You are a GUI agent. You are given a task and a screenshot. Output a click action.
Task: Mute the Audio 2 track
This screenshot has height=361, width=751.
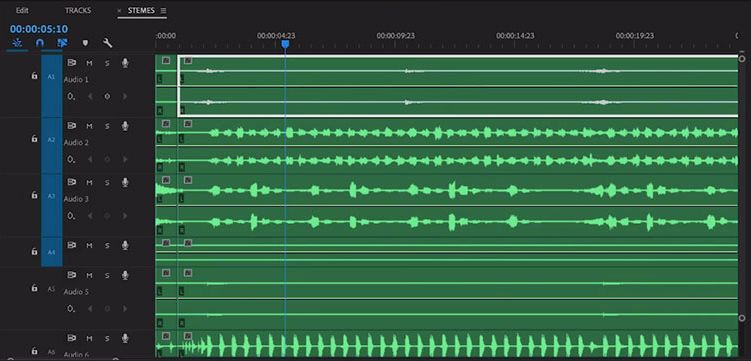[89, 126]
